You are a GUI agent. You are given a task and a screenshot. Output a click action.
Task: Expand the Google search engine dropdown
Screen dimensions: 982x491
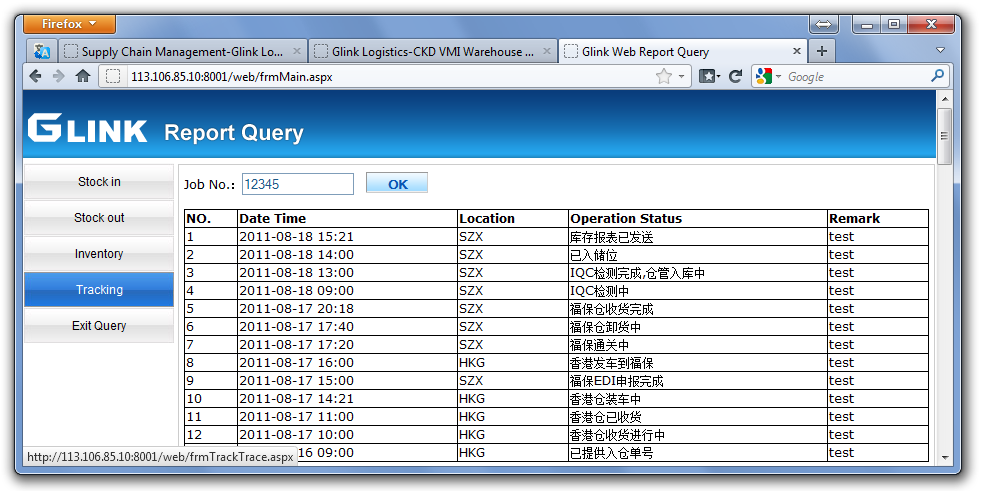(x=767, y=76)
